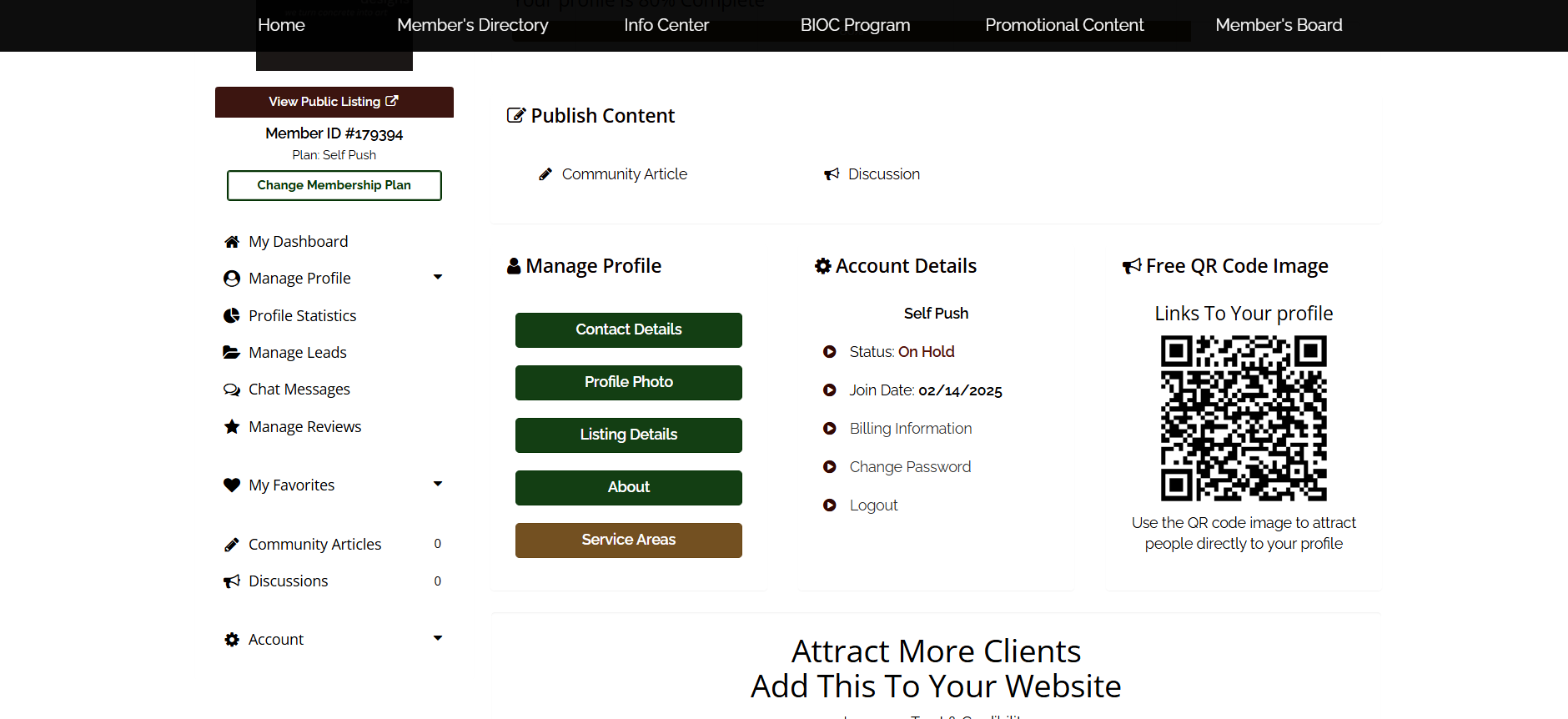1568x719 pixels.
Task: Click the Community Articles count 0
Action: (438, 544)
